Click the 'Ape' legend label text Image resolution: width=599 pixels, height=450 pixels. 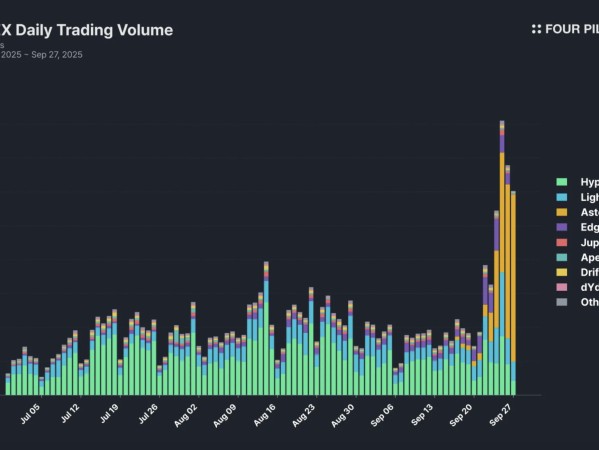pos(589,257)
